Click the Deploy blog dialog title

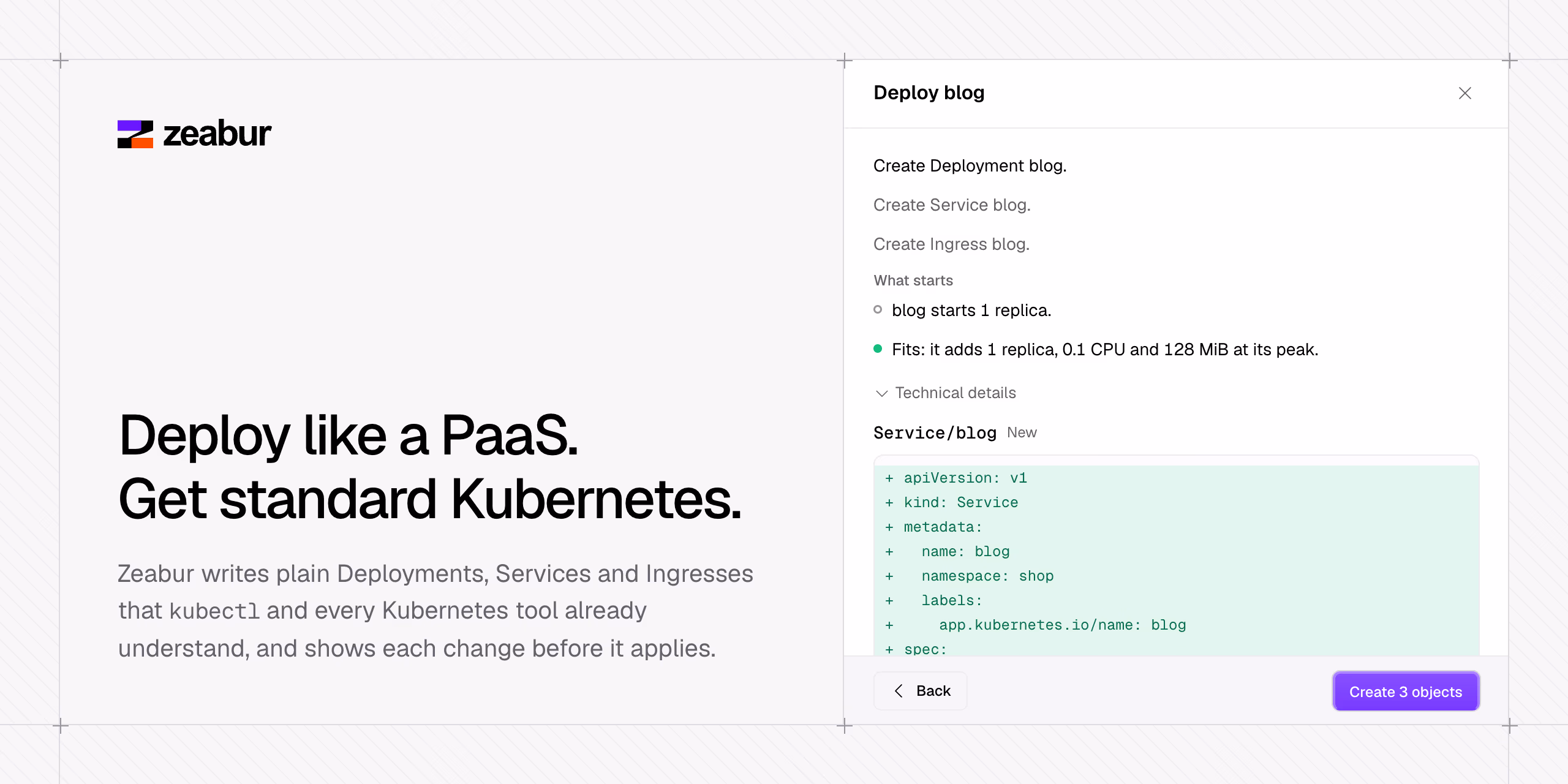pyautogui.click(x=929, y=93)
